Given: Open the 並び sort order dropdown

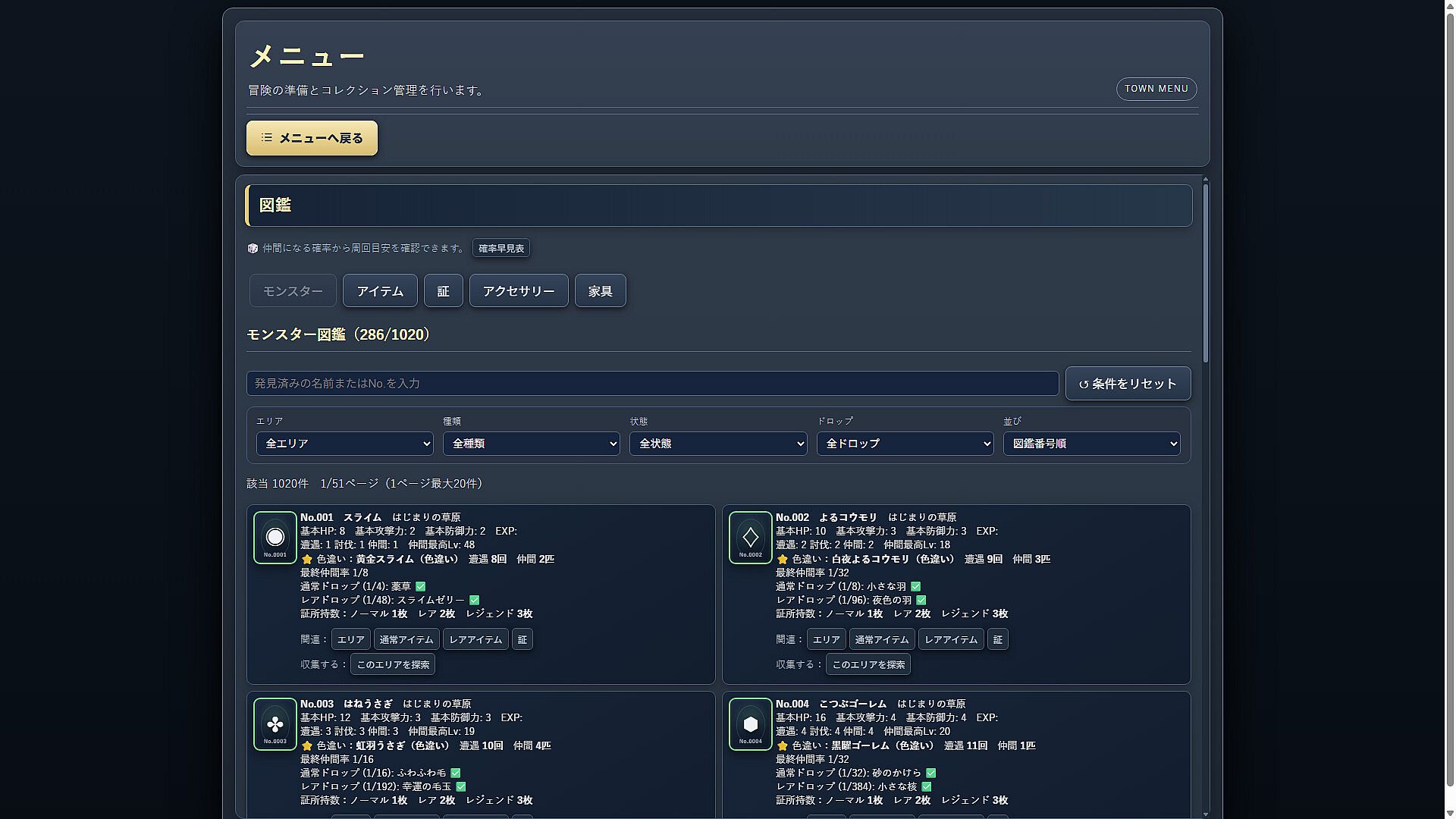Looking at the screenshot, I should pos(1091,444).
